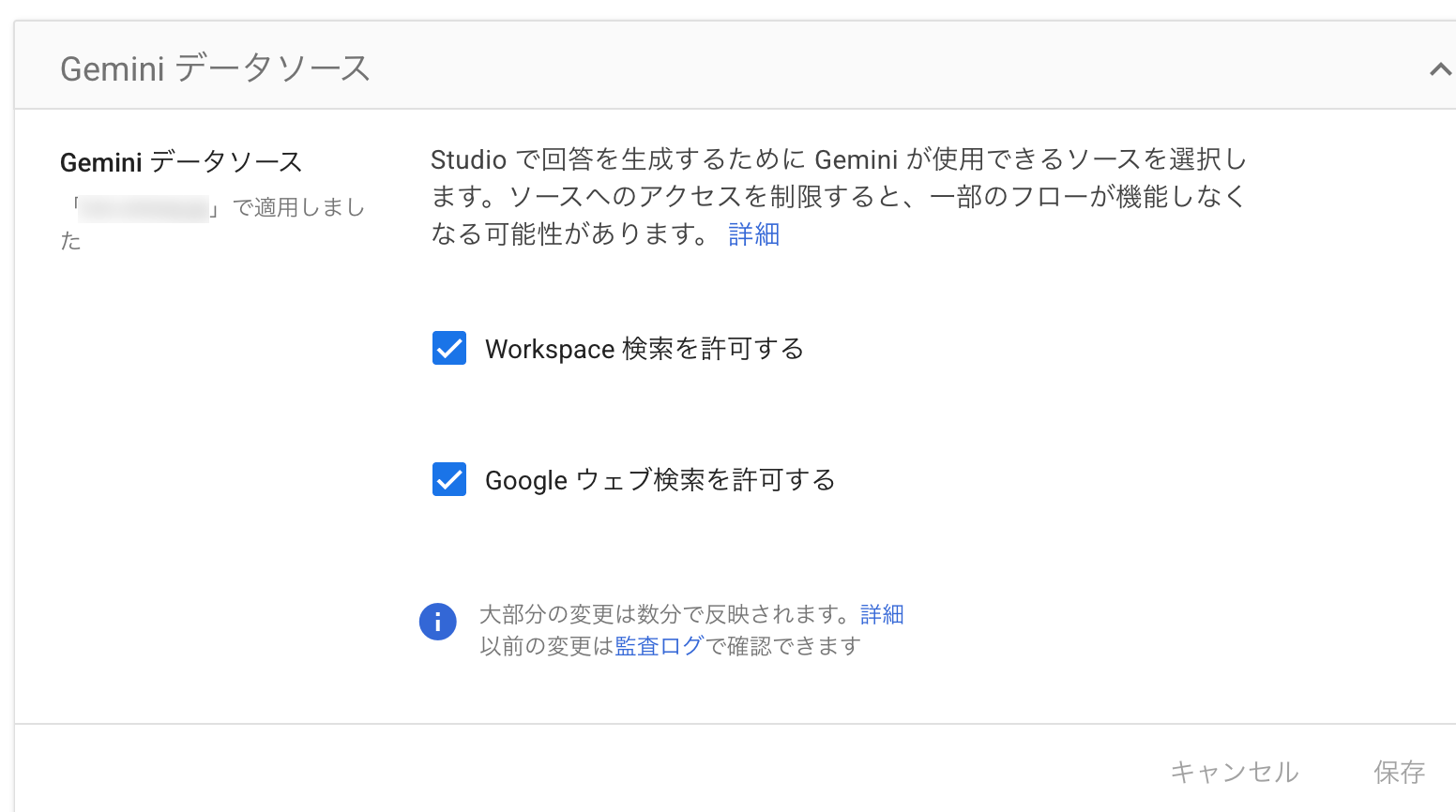Click the で確認できます text after 監査ログ
The width and height of the screenshot is (1456, 812).
click(782, 646)
